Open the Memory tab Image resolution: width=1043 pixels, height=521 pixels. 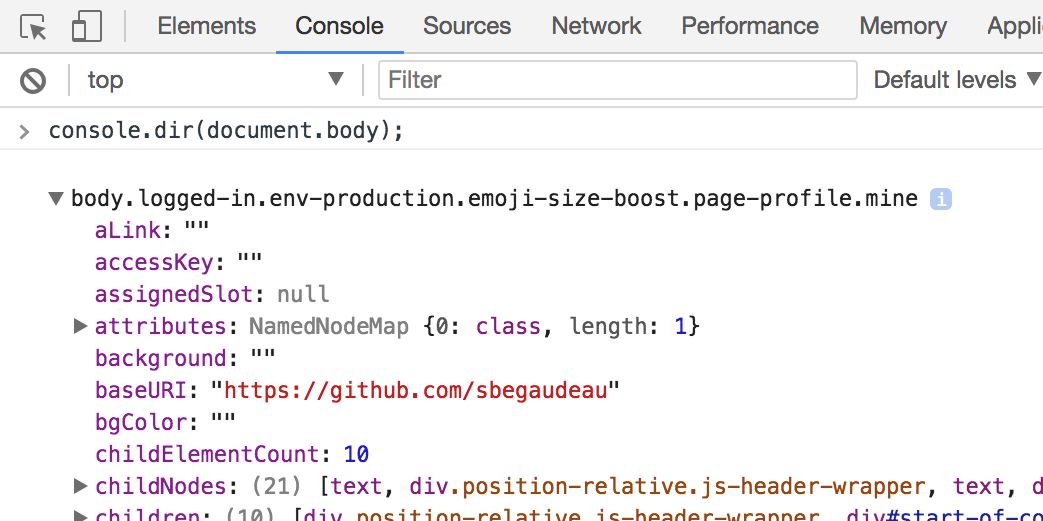[x=903, y=26]
